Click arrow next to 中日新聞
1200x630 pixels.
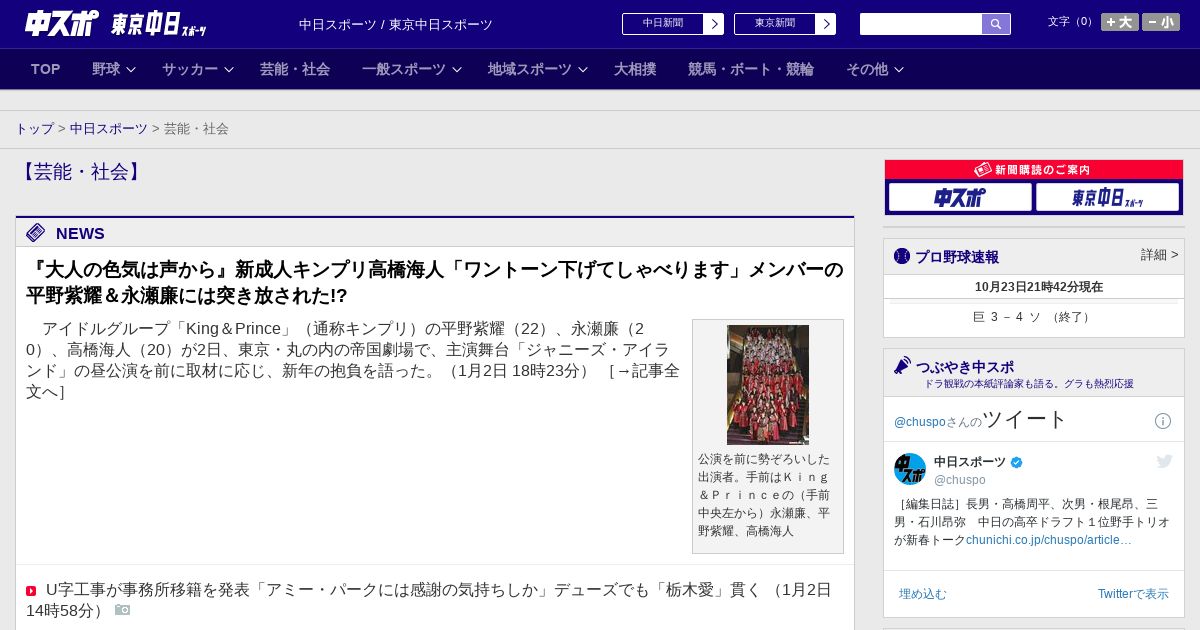pyautogui.click(x=714, y=24)
